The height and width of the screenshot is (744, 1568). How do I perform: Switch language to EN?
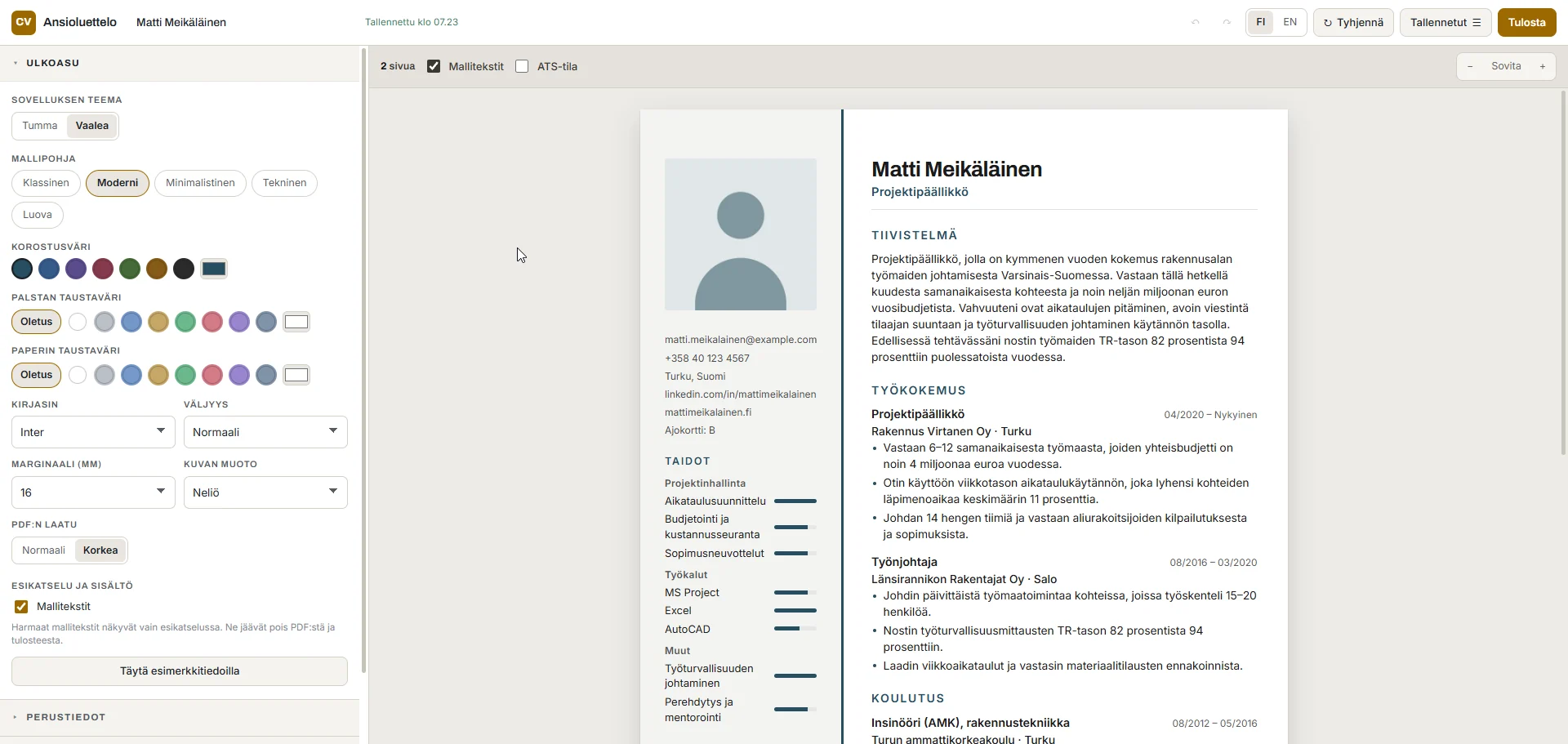tap(1290, 23)
